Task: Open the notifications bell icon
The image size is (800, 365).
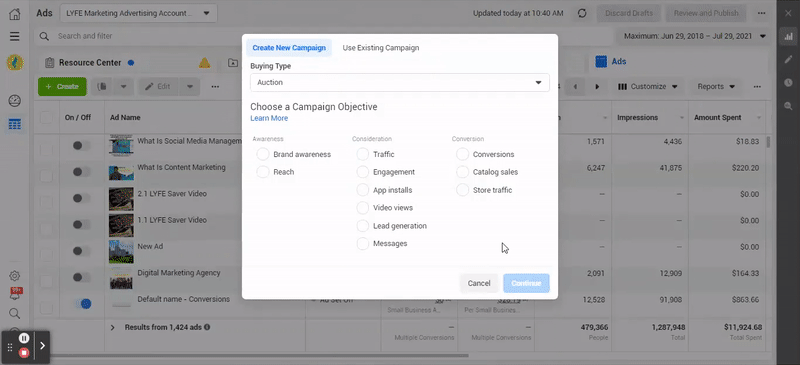Action: [15, 294]
